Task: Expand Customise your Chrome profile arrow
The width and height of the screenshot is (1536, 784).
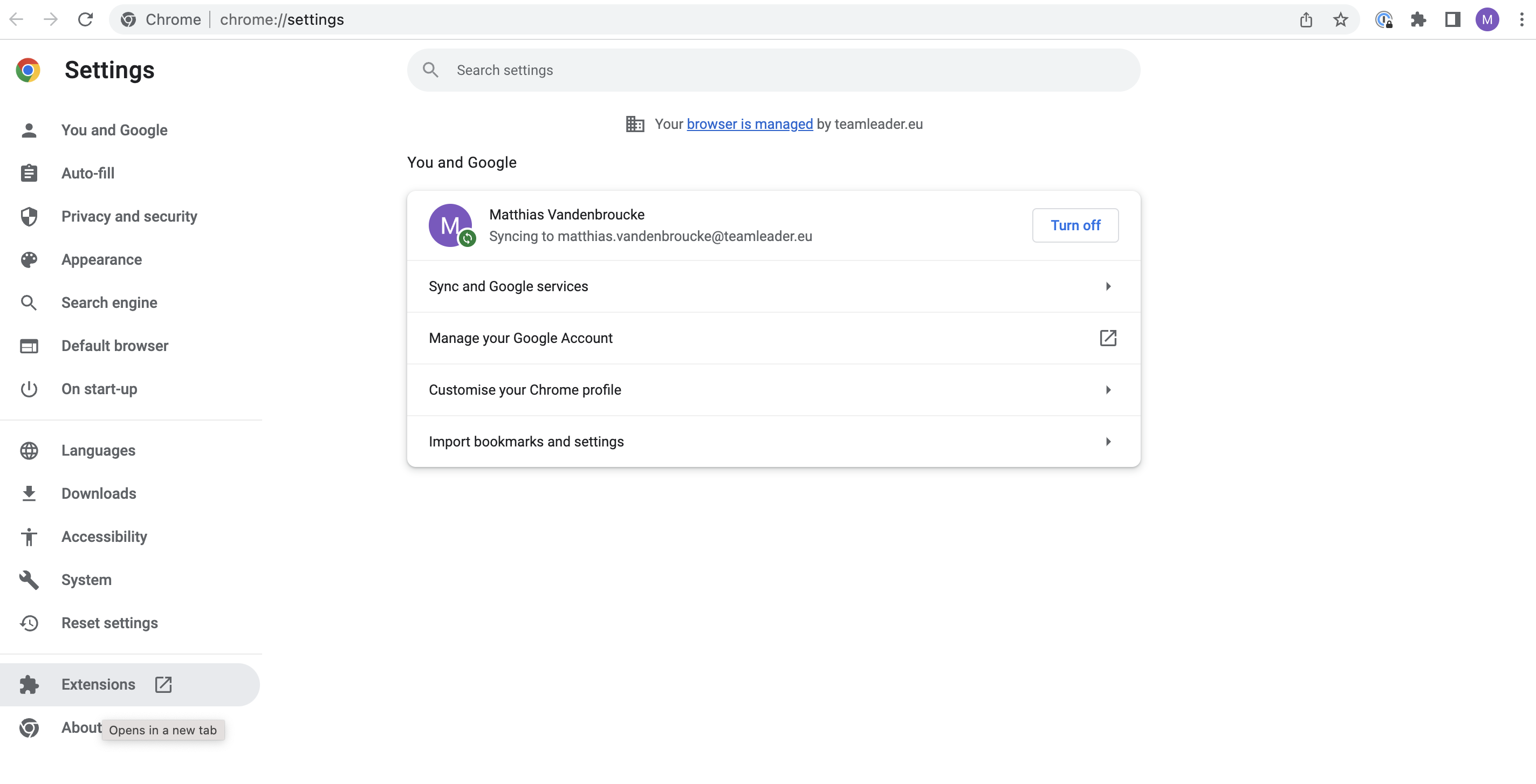Action: pyautogui.click(x=1108, y=390)
